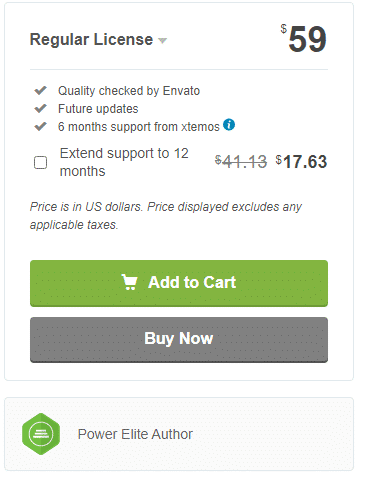Image resolution: width=366 pixels, height=481 pixels.
Task: Click the Power Elite Author hexagon badge
Action: point(41,434)
